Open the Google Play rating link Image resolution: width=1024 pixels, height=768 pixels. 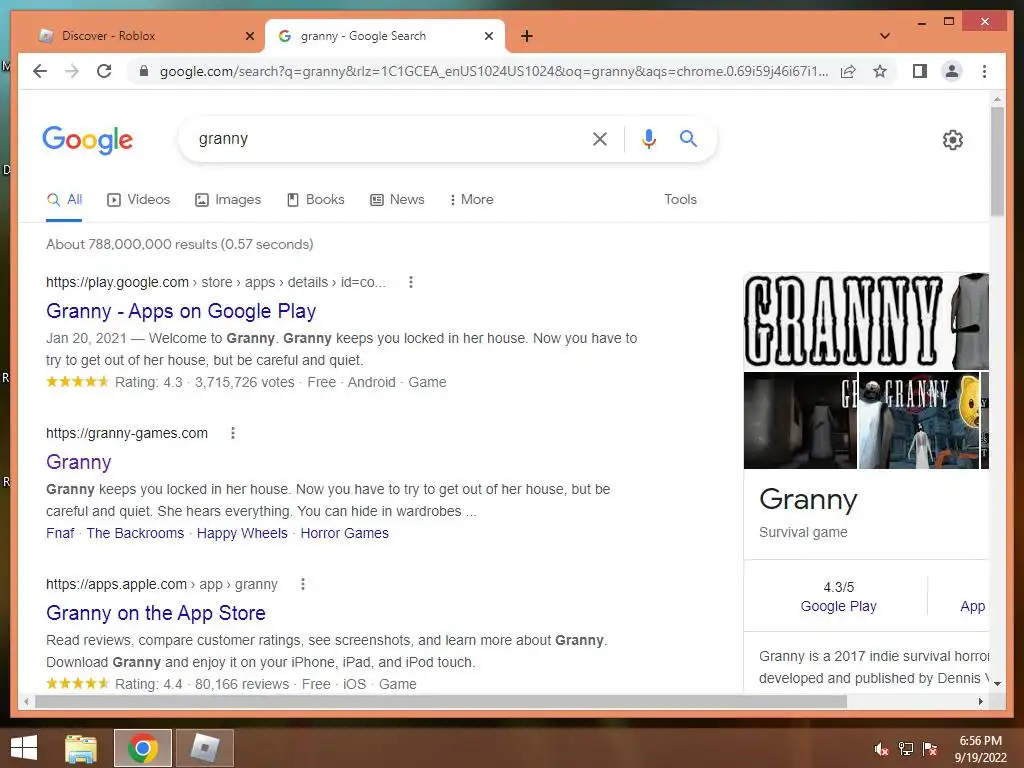click(839, 606)
